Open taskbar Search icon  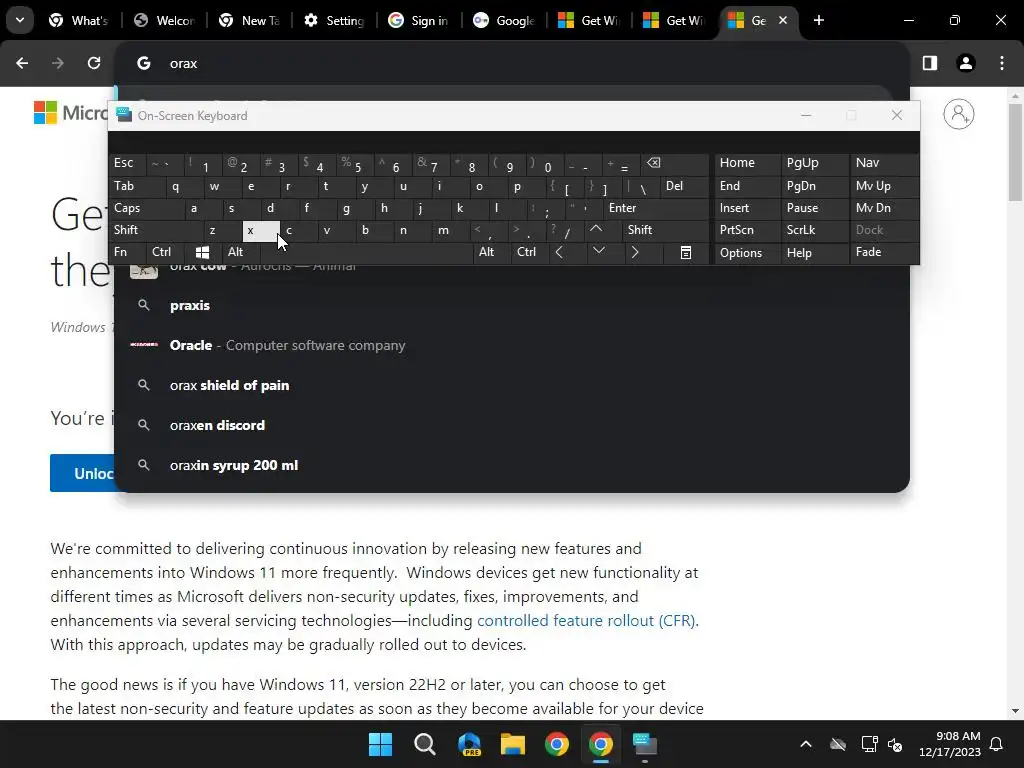[x=424, y=744]
